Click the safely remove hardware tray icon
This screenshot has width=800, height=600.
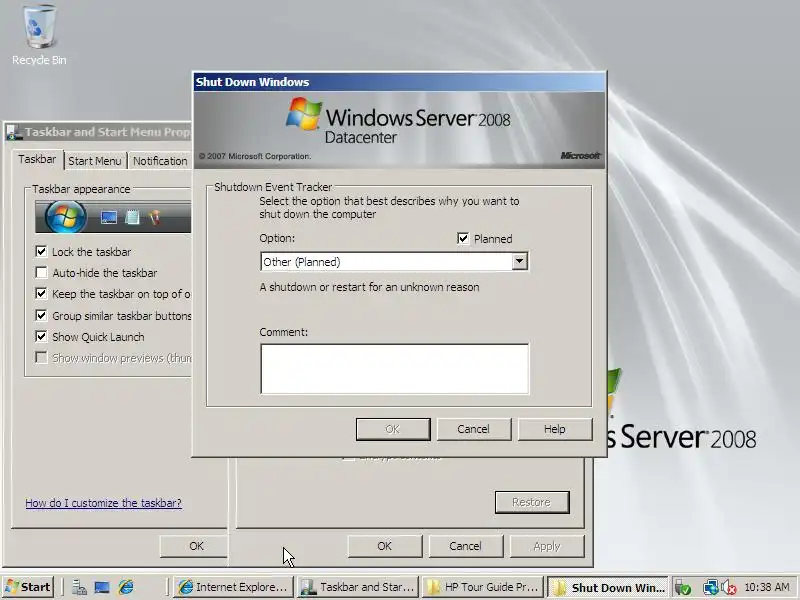point(682,588)
